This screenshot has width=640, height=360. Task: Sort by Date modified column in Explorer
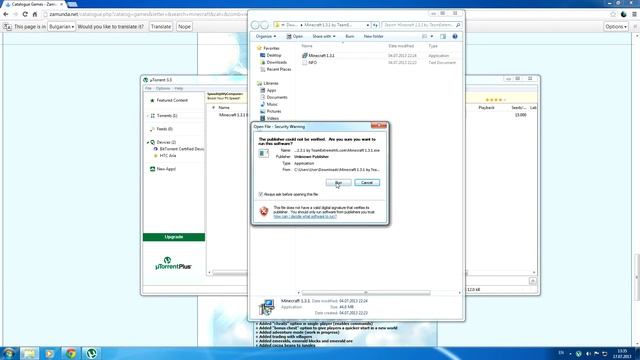[x=401, y=46]
